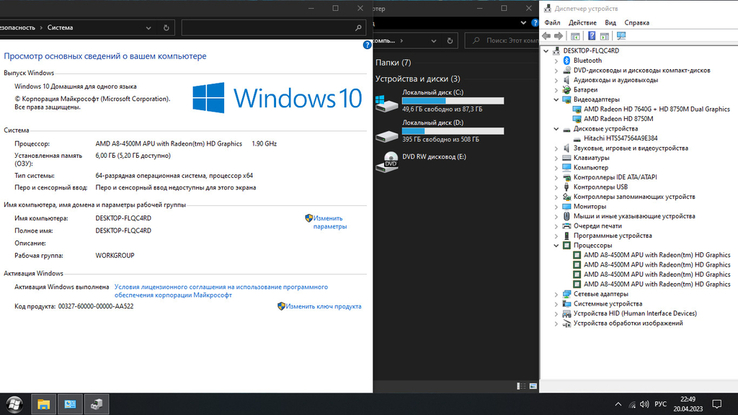
Task: Click refresh icon in Explorer address bar
Action: [x=450, y=41]
